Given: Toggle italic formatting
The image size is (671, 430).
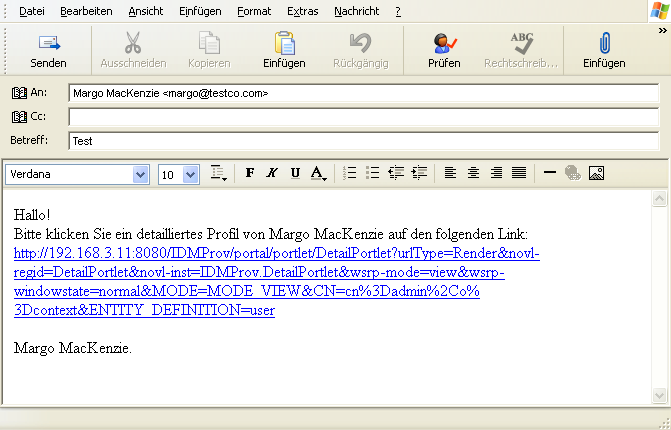Looking at the screenshot, I should (272, 173).
